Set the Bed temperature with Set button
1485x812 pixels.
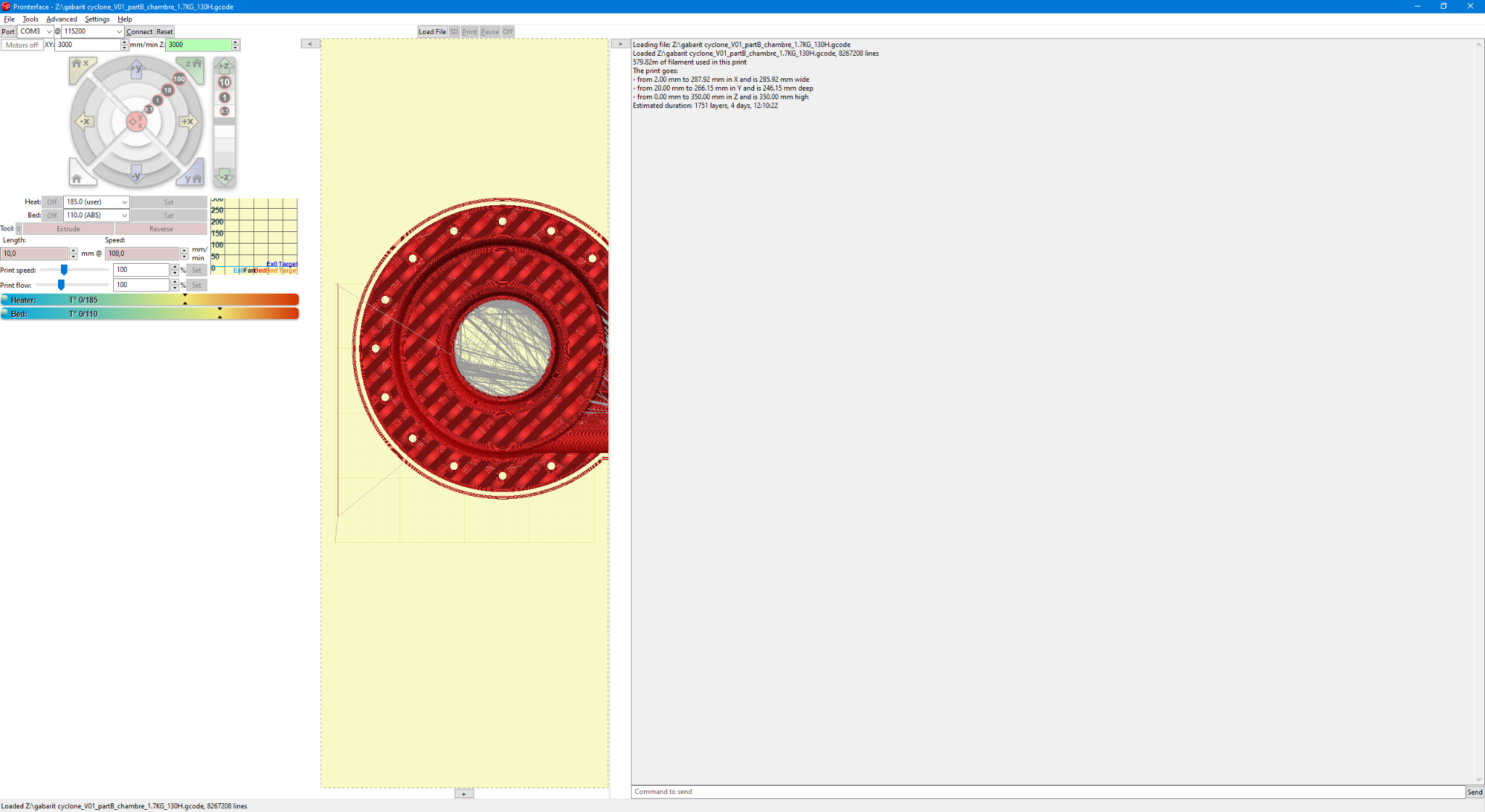[168, 215]
